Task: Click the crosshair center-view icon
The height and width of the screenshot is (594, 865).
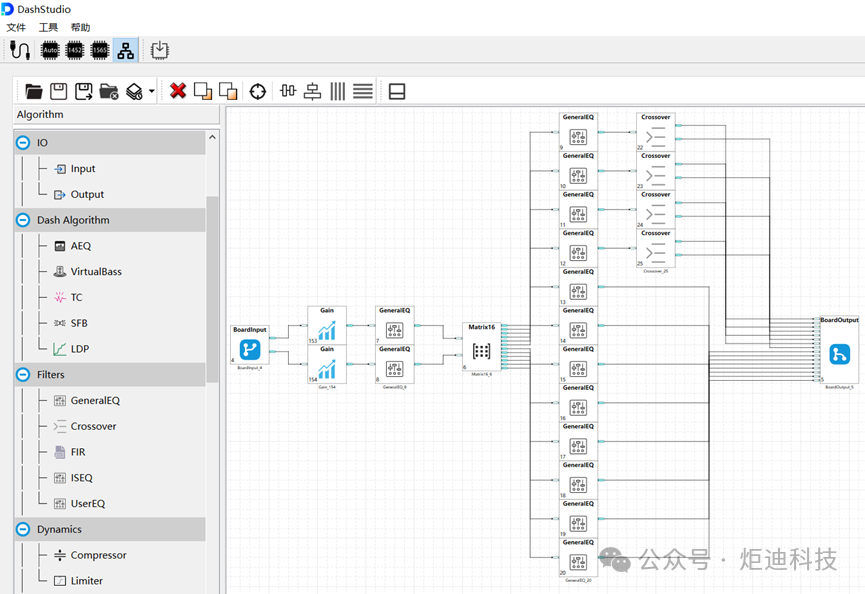Action: (x=258, y=91)
